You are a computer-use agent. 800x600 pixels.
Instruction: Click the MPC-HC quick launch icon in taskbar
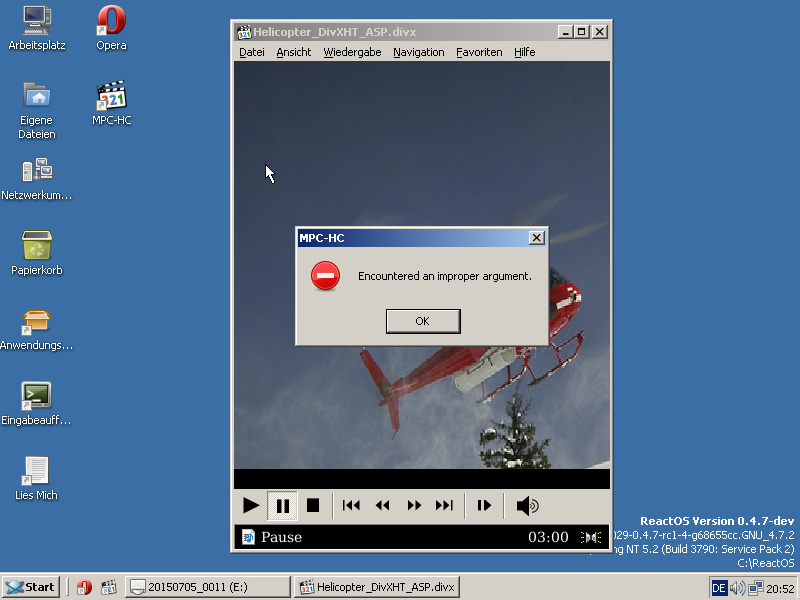[108, 587]
